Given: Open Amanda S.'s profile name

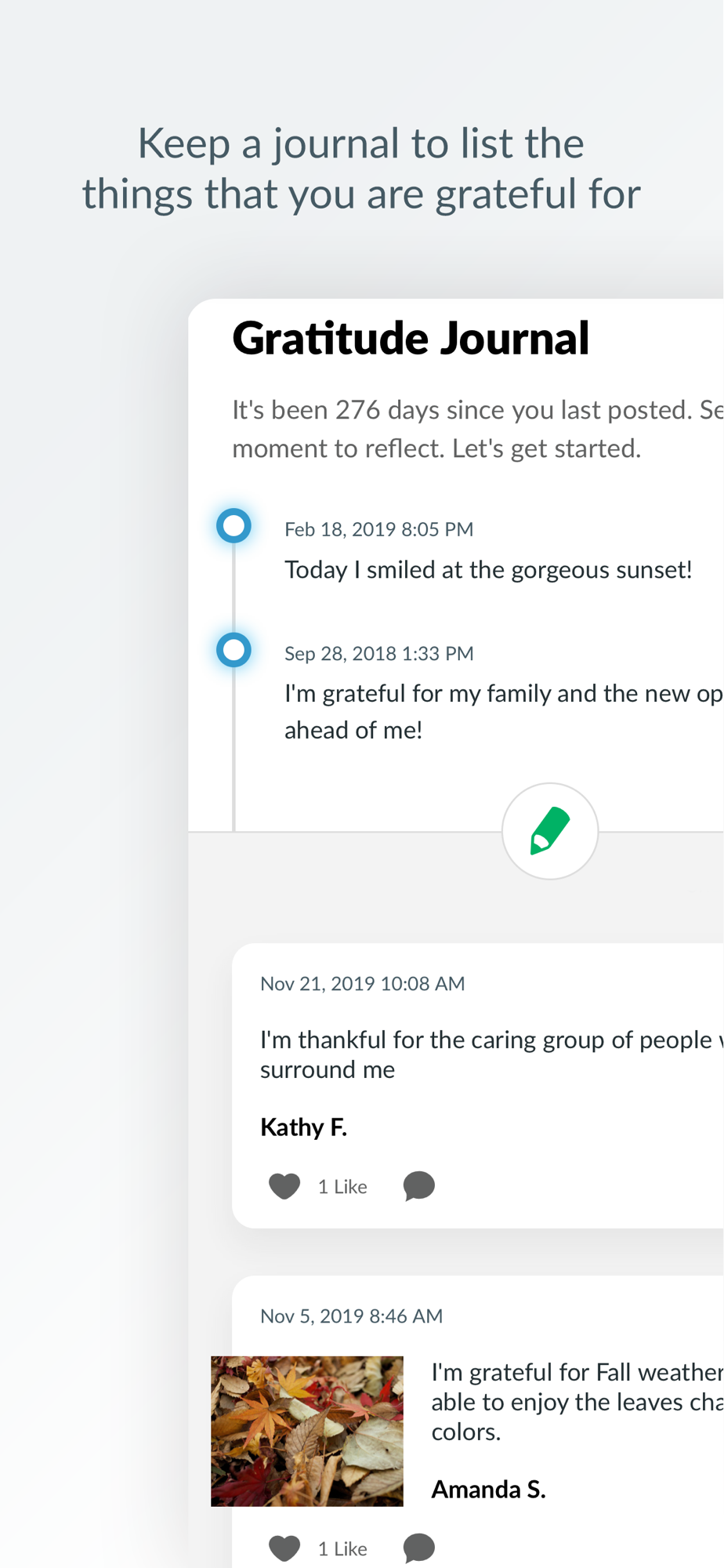Looking at the screenshot, I should coord(488,1490).
